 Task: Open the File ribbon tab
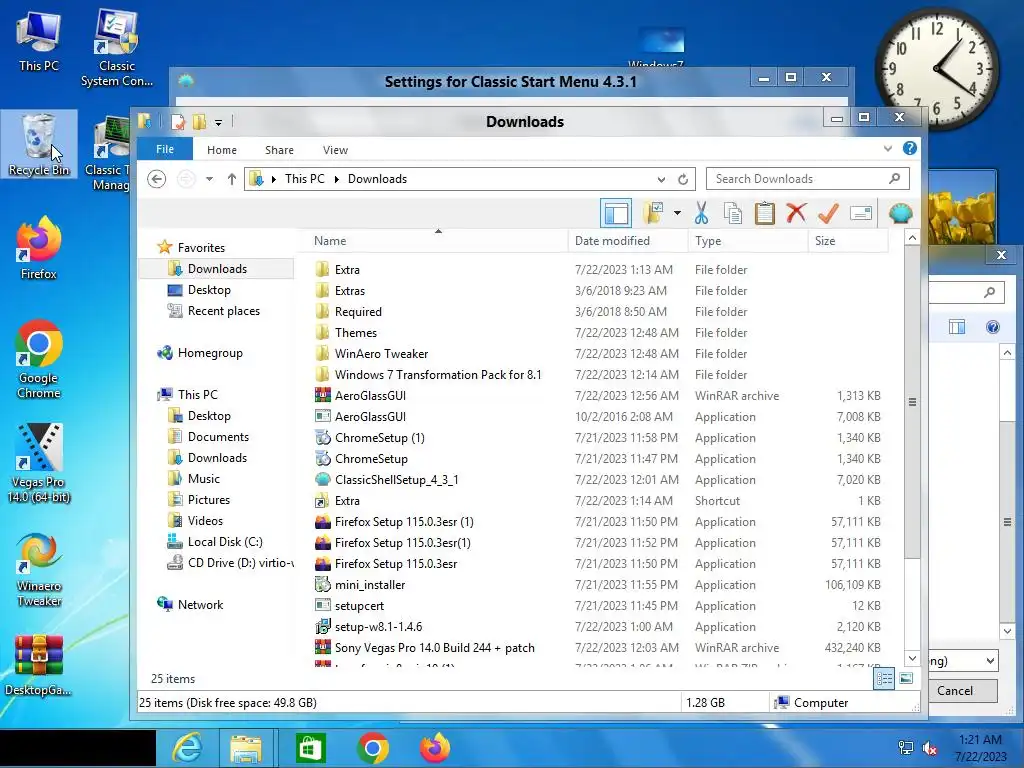(165, 149)
